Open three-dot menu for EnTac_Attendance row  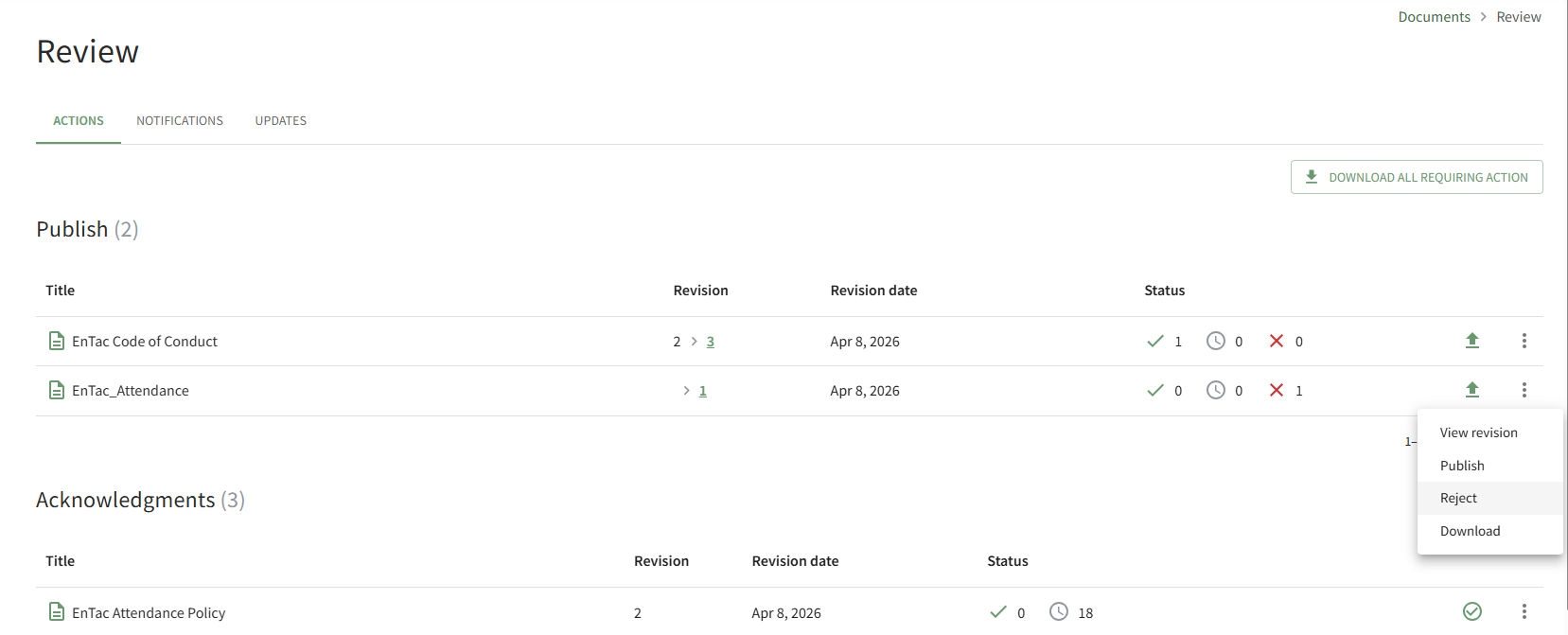coord(1524,390)
